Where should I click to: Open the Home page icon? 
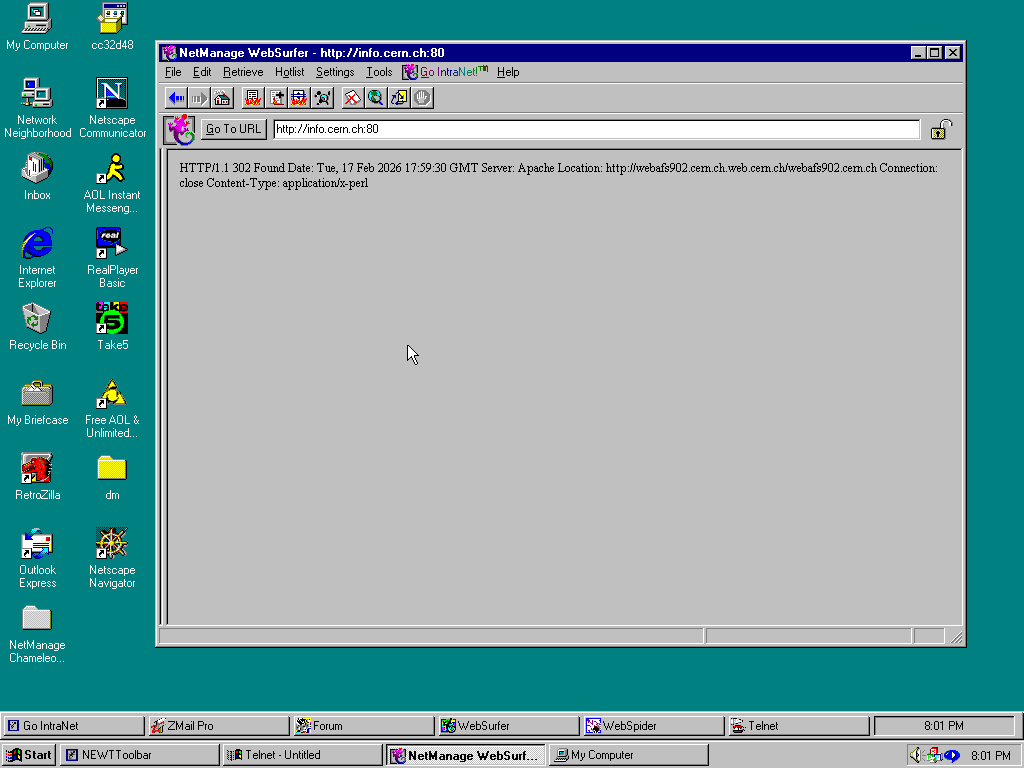221,97
